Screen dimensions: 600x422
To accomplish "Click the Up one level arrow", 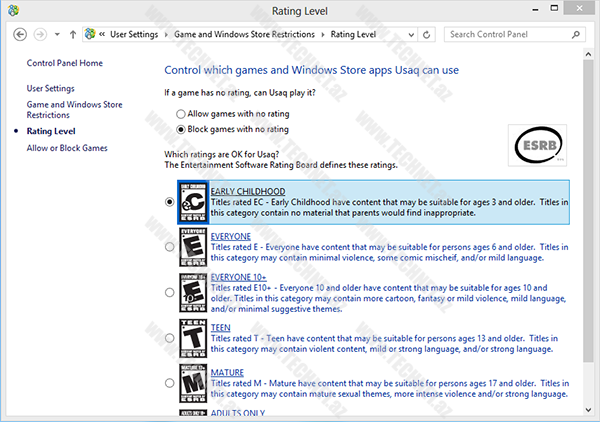I will [x=73, y=34].
